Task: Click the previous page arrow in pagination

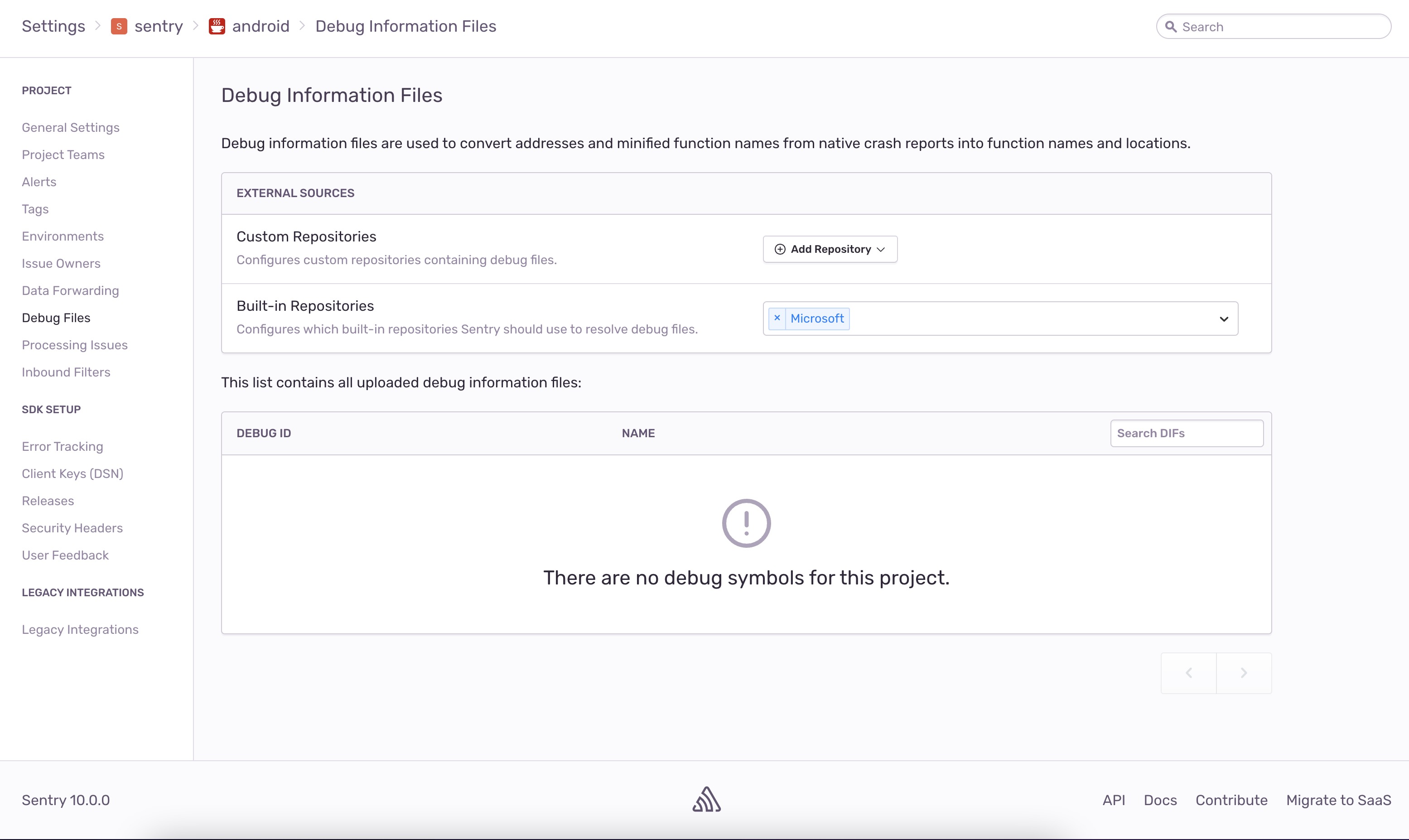Action: pos(1188,672)
